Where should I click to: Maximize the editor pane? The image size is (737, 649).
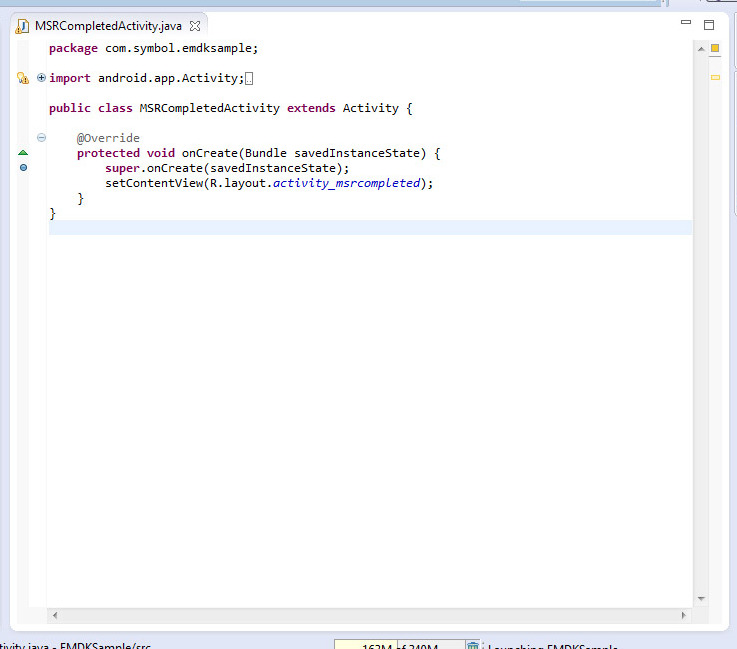[x=709, y=24]
